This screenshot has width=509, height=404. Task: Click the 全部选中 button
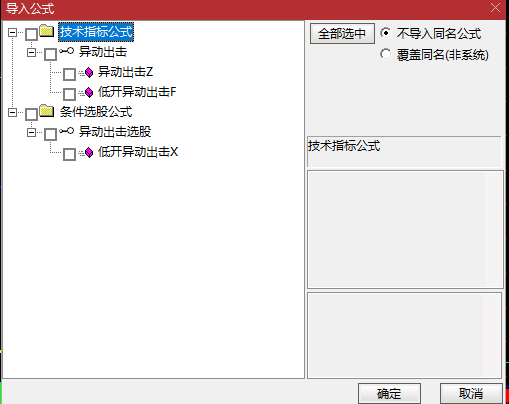342,34
